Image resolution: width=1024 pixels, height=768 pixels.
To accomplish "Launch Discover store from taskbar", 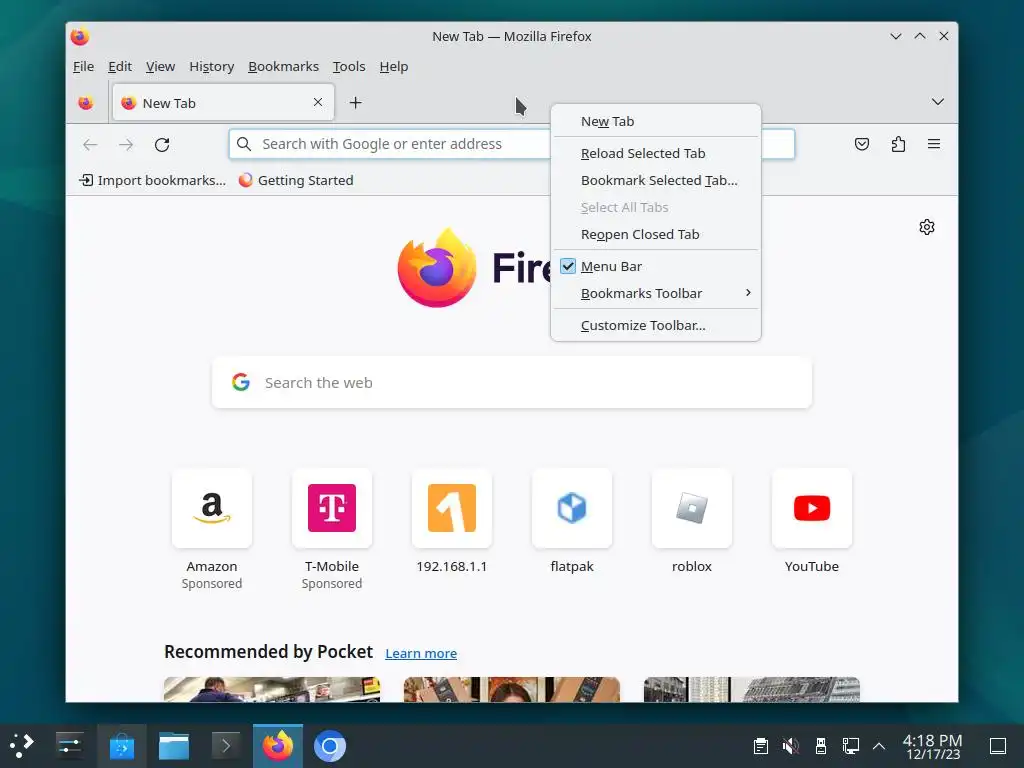I will coord(121,746).
